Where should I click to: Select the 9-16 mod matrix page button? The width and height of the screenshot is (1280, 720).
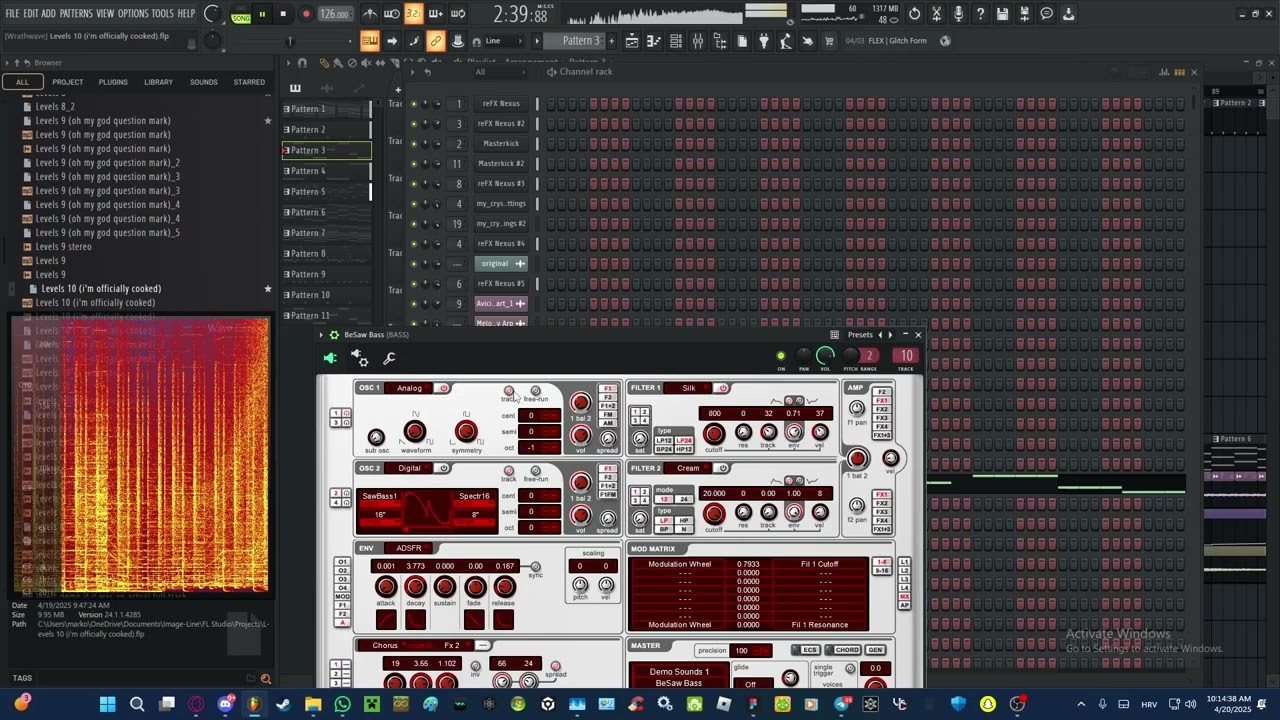click(x=882, y=570)
